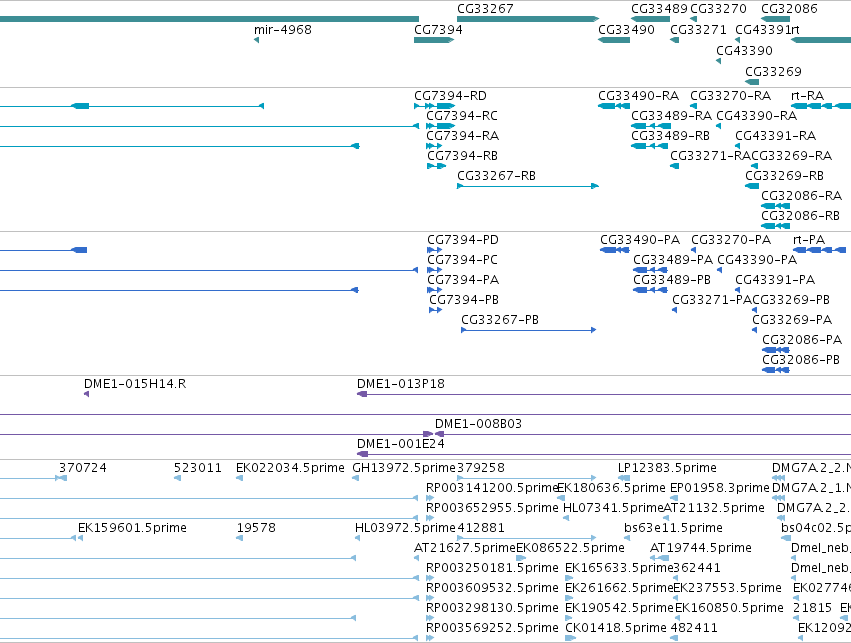Viewport: 851px width, 643px height.
Task: Click the CG33489-RB transcript label
Action: point(670,136)
